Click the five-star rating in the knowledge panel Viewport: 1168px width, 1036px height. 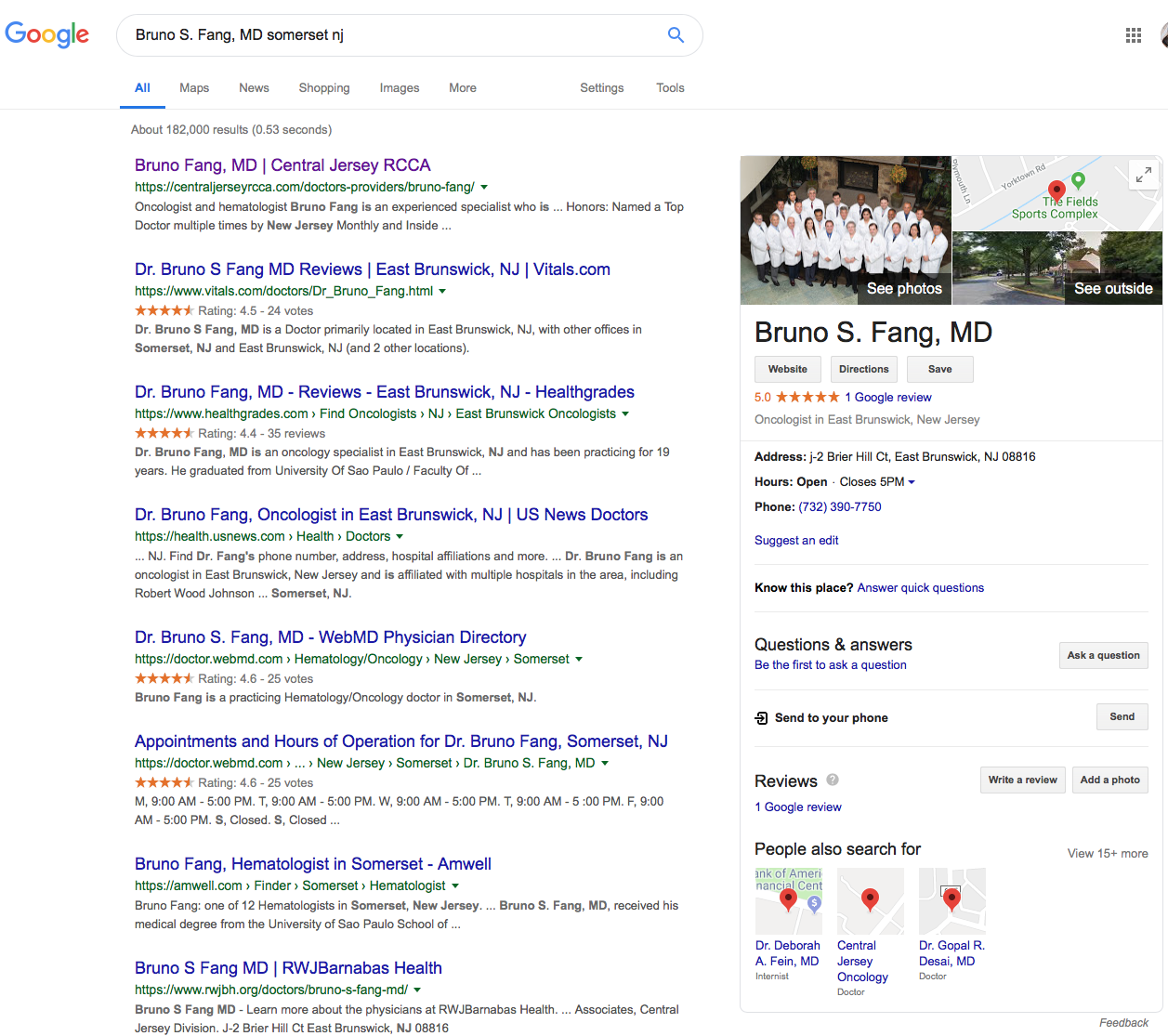[x=807, y=397]
